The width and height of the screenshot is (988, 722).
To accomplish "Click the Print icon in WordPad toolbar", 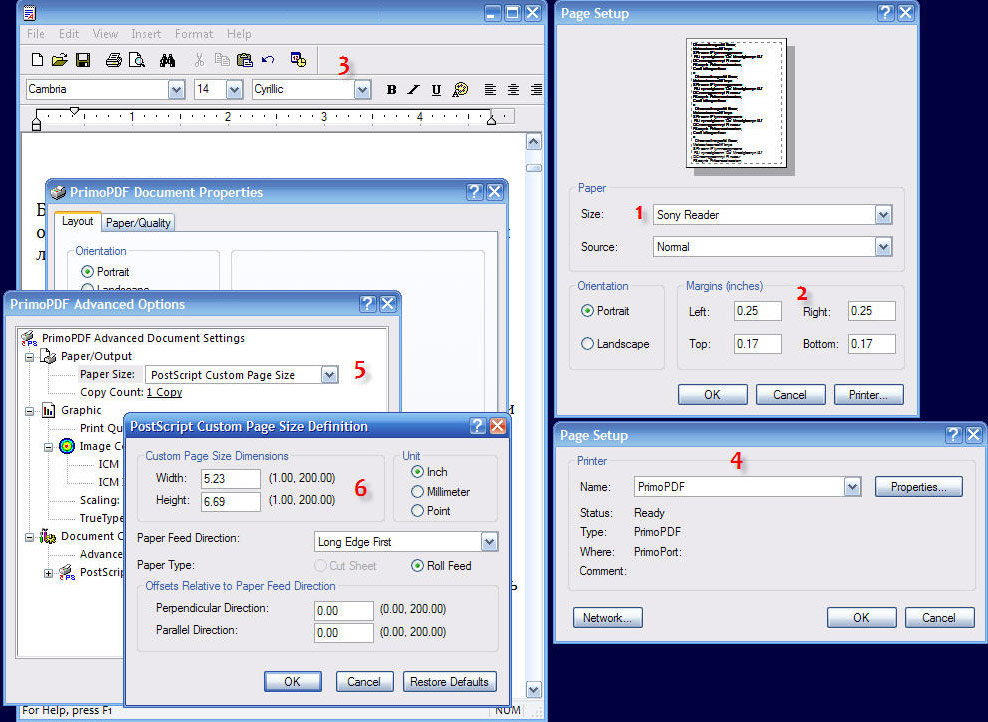I will coord(113,60).
